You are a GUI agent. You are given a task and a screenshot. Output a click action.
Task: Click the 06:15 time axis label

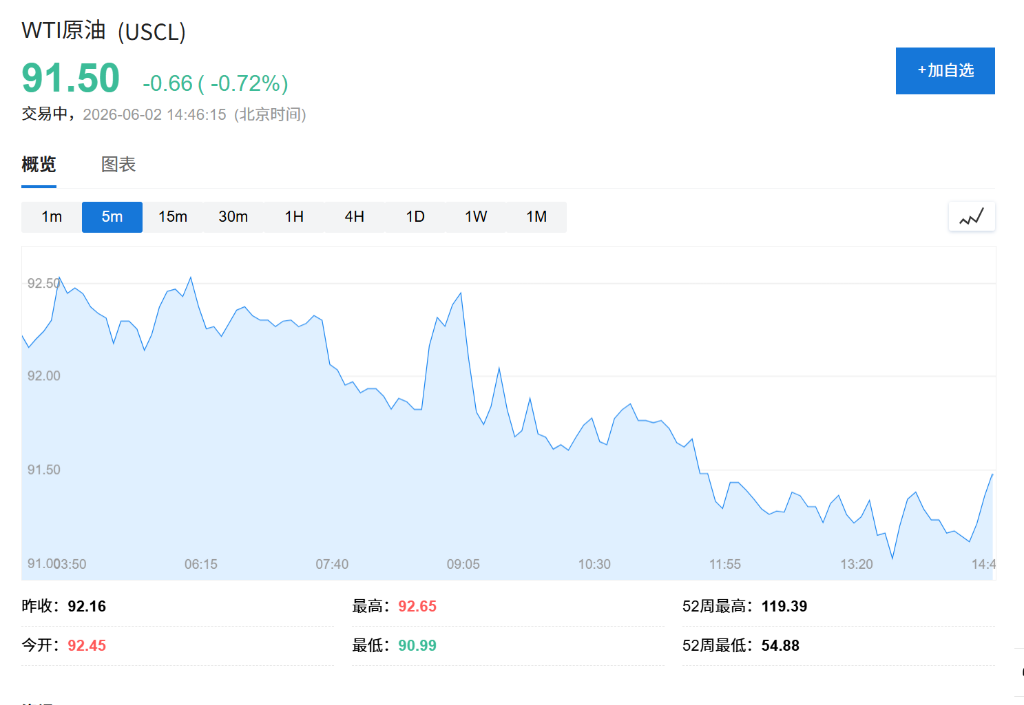pos(200,564)
